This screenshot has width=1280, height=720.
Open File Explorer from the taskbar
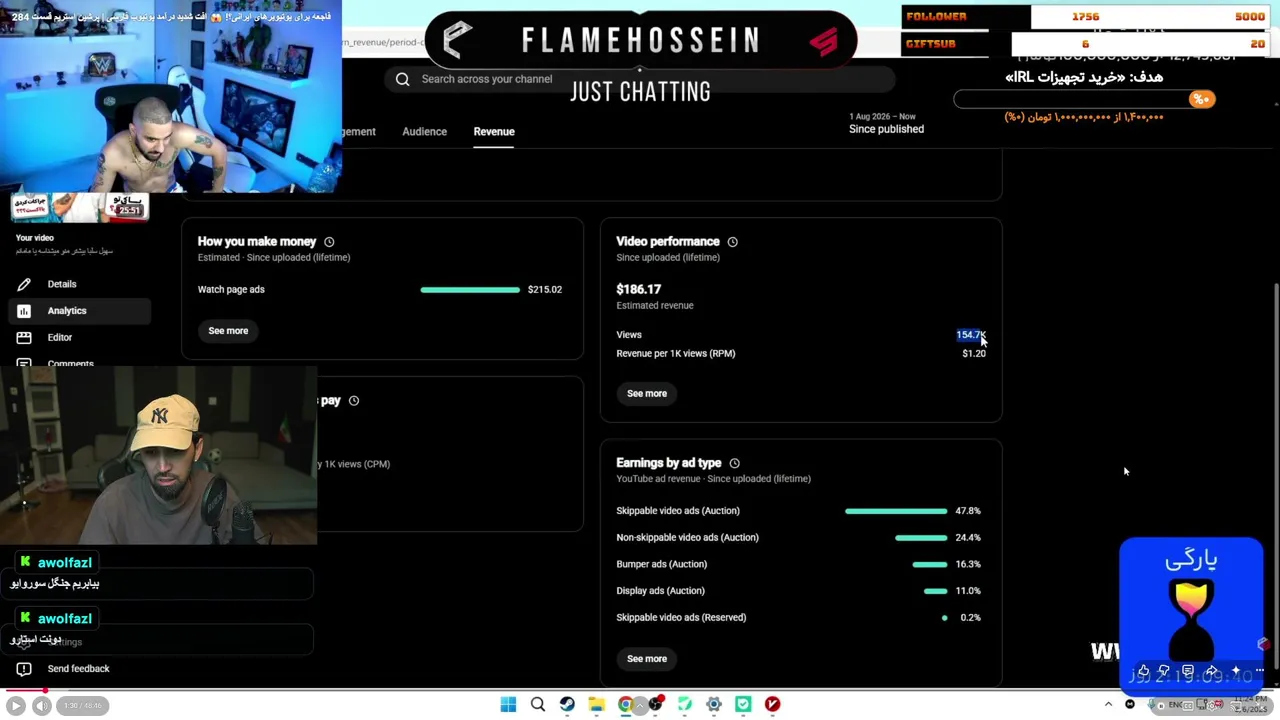point(596,705)
